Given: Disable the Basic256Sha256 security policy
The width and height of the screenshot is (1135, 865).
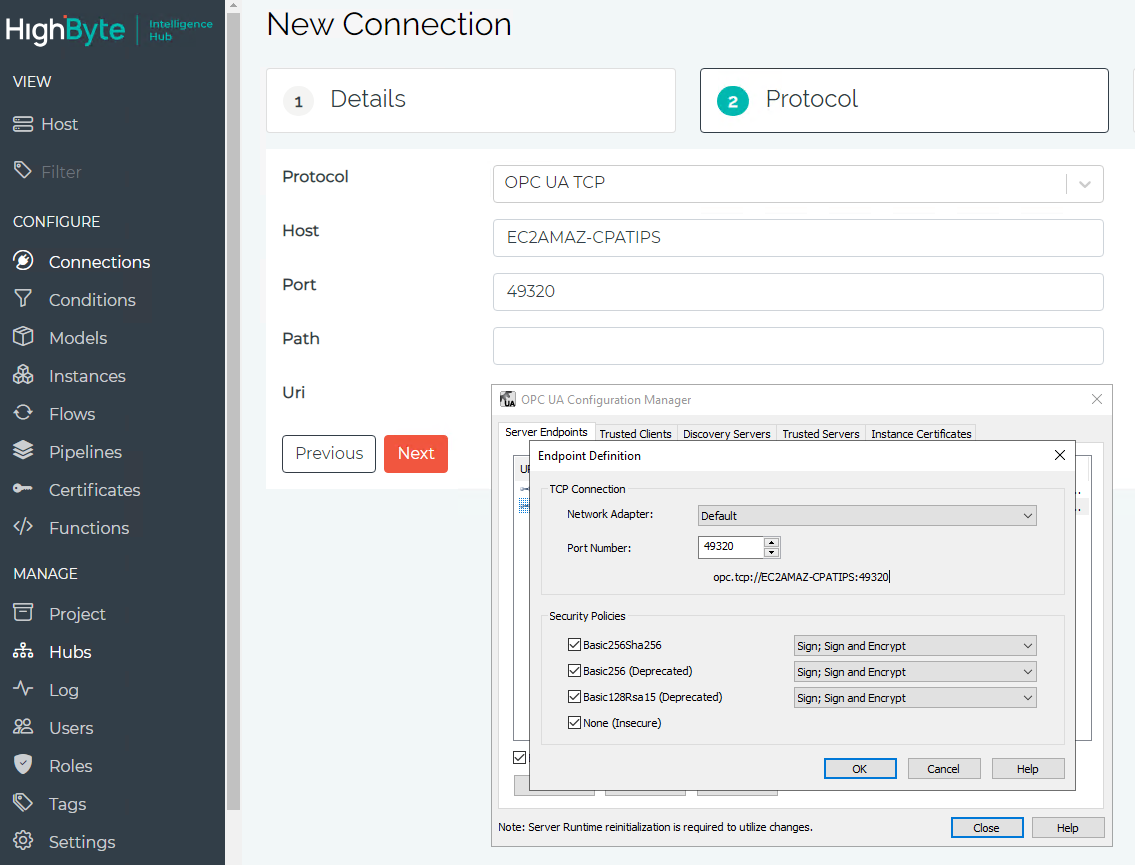Looking at the screenshot, I should point(574,644).
